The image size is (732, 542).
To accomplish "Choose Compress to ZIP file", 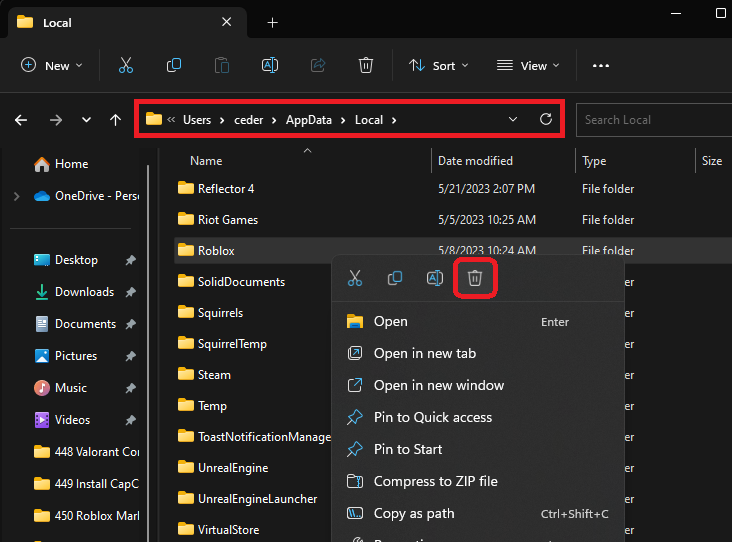I will 435,481.
